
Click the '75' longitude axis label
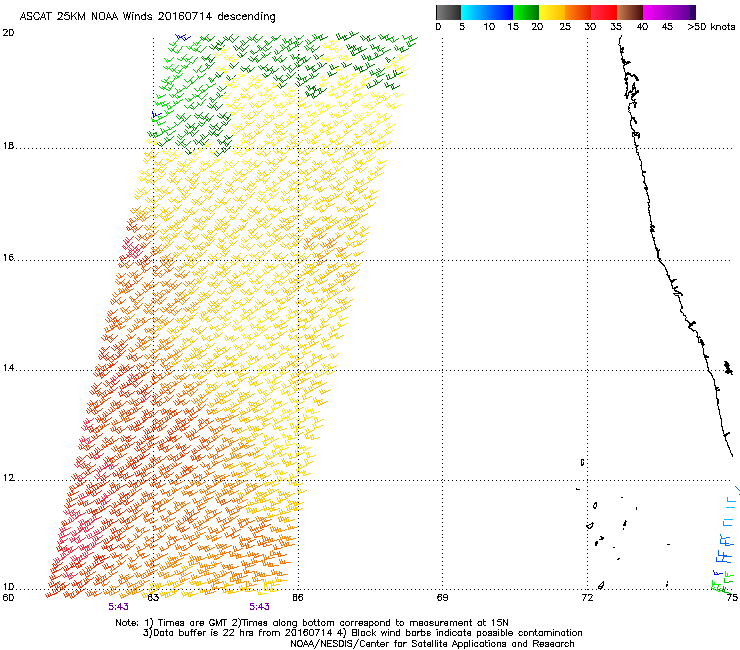coord(732,598)
